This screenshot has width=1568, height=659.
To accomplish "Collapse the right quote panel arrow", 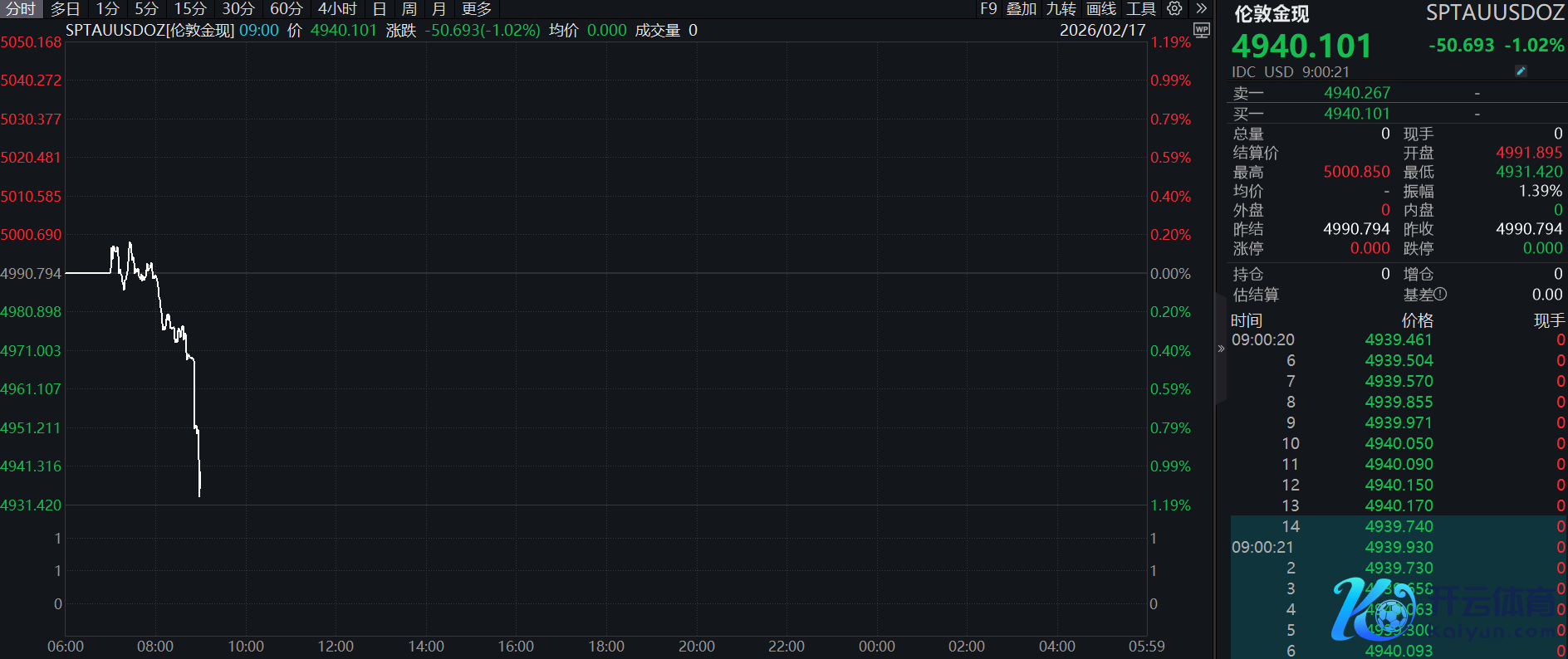I will [x=1221, y=349].
